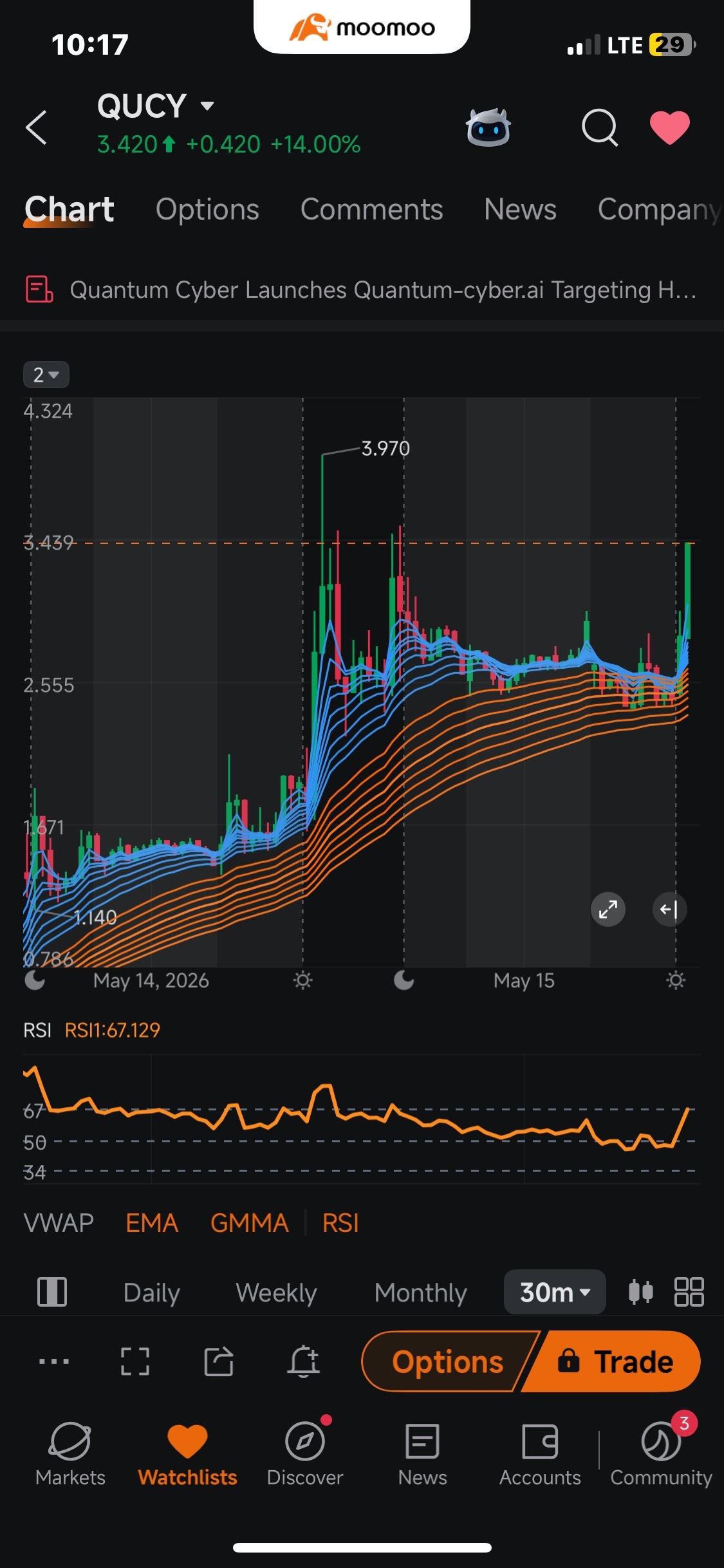Image resolution: width=724 pixels, height=1568 pixels.
Task: Select the 1.140 low price label
Action: 95,917
